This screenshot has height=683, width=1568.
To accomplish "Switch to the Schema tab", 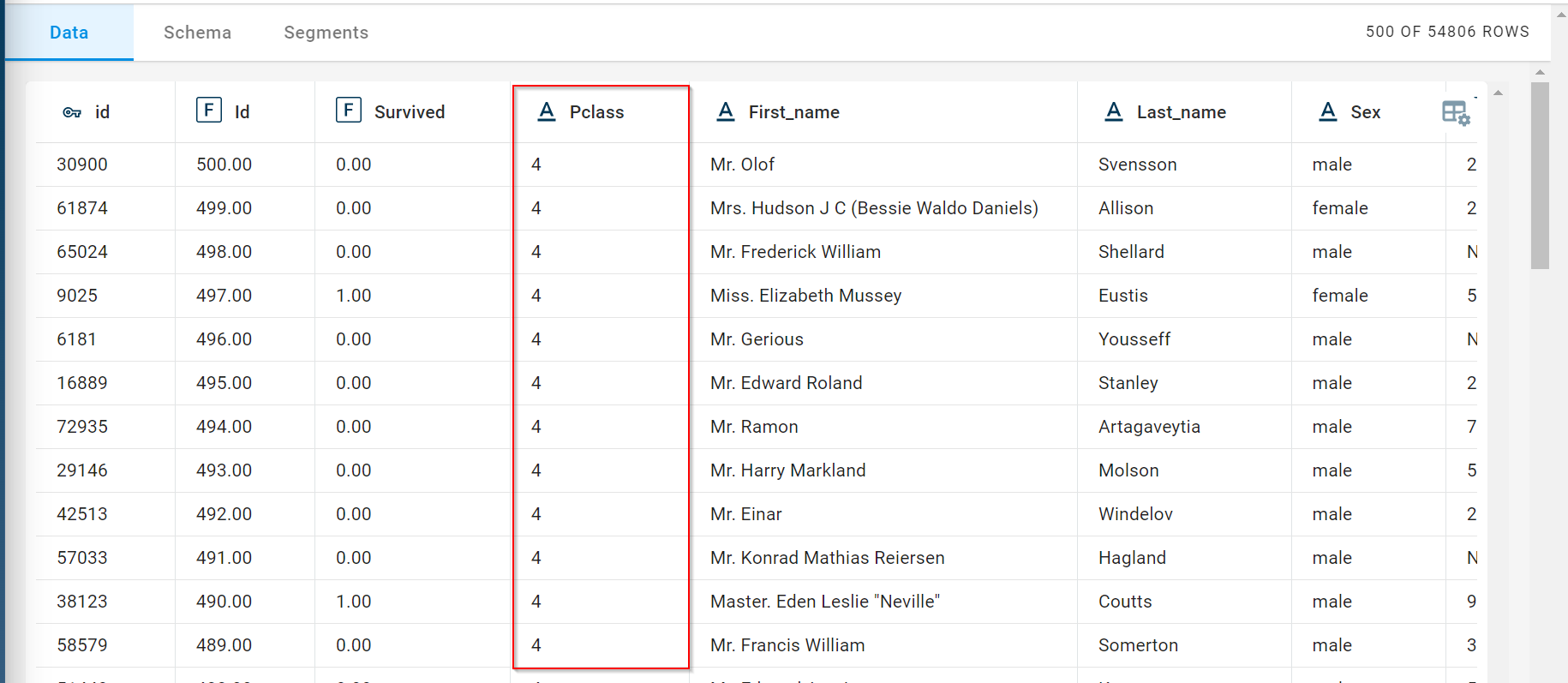I will coord(197,33).
